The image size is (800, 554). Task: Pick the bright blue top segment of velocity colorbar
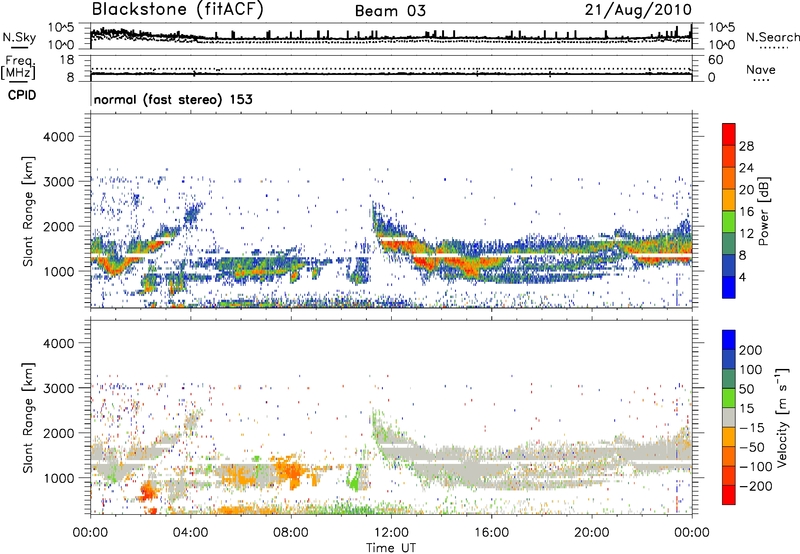click(x=729, y=340)
